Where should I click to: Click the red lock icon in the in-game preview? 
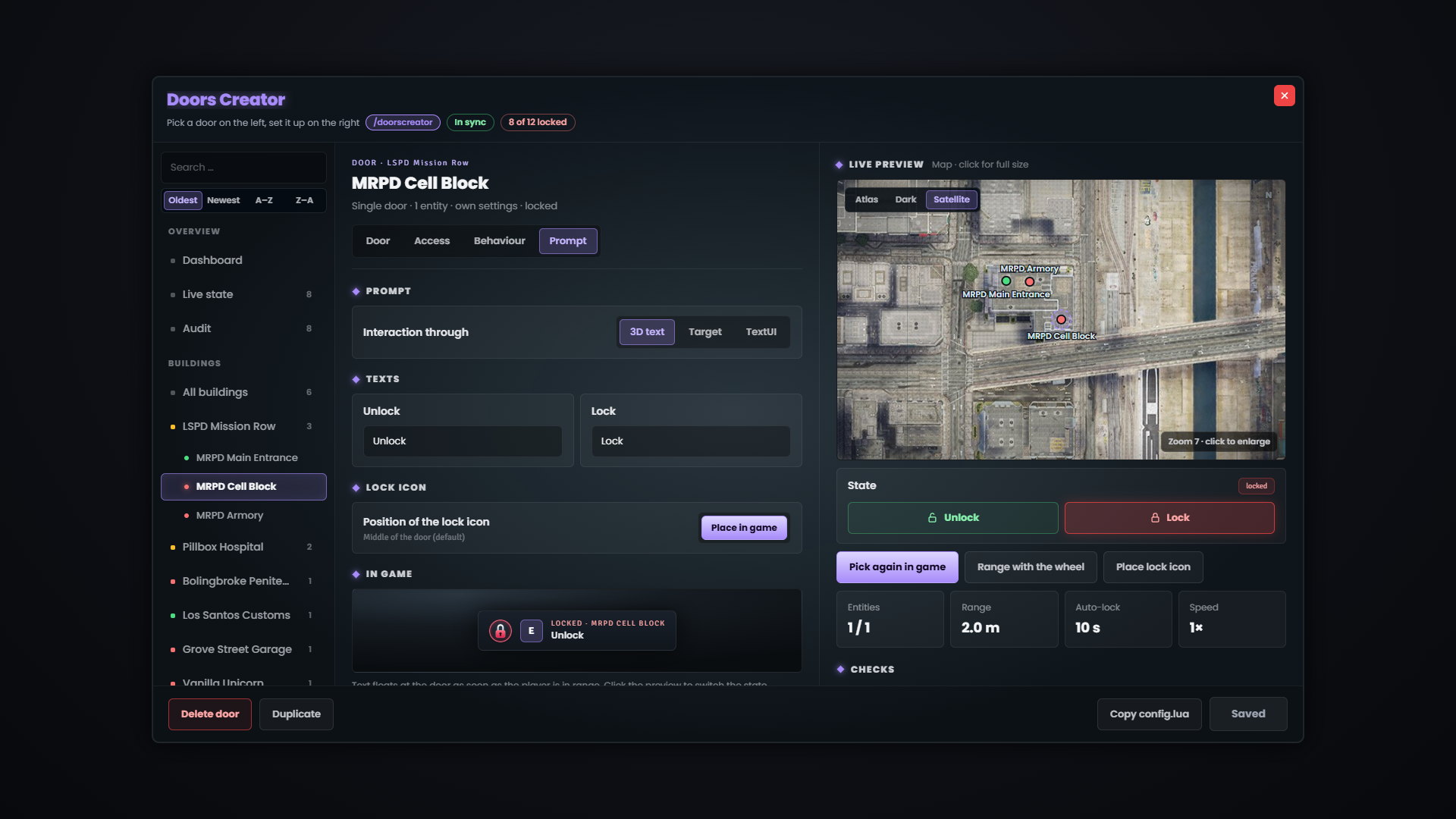click(x=500, y=631)
